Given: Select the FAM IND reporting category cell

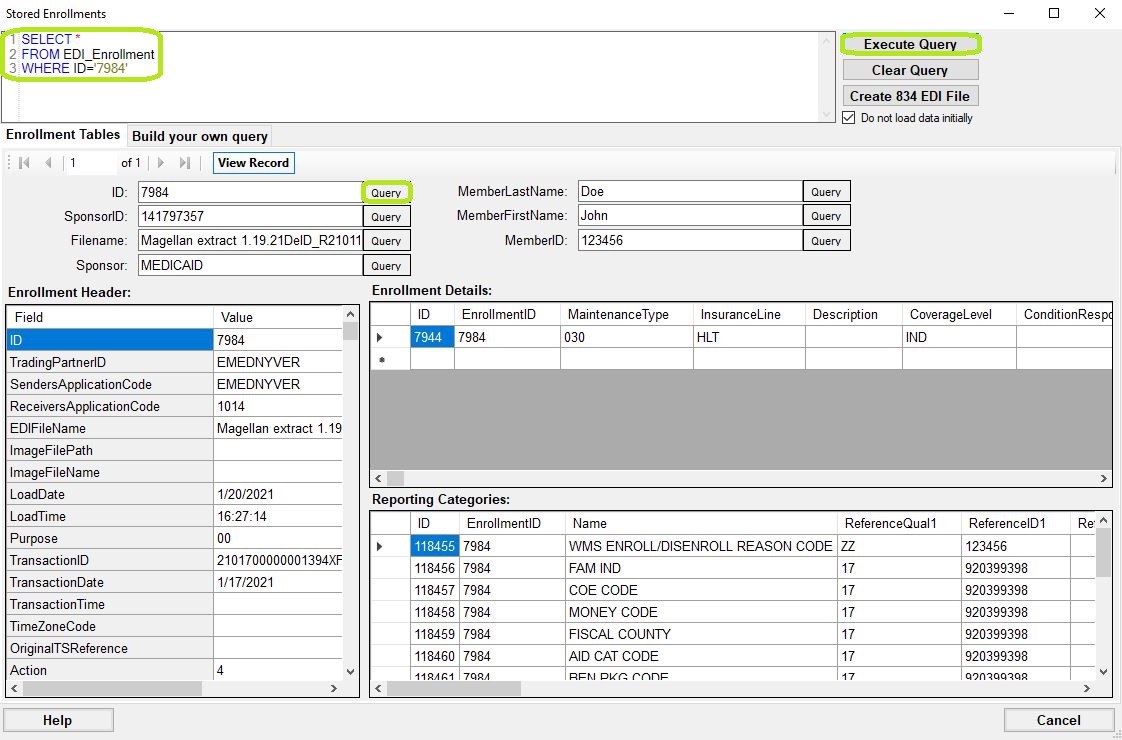Looking at the screenshot, I should coord(701,568).
